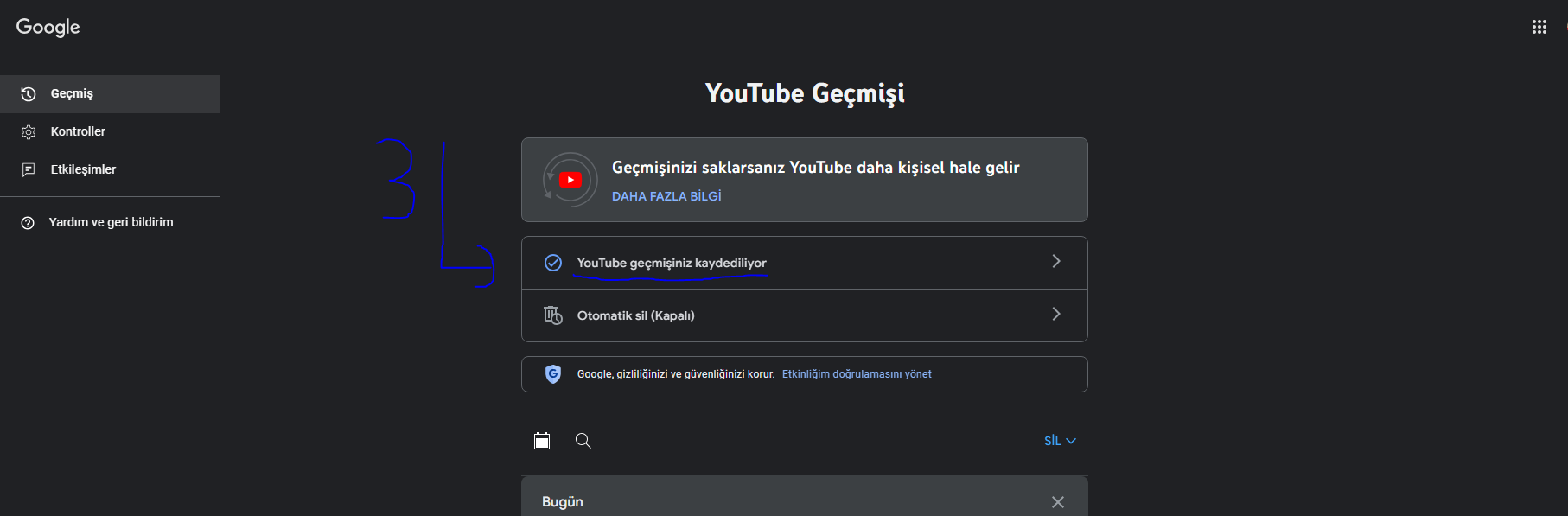Open the calendar date filter icon
Image resolution: width=1568 pixels, height=516 pixels.
pyautogui.click(x=542, y=441)
